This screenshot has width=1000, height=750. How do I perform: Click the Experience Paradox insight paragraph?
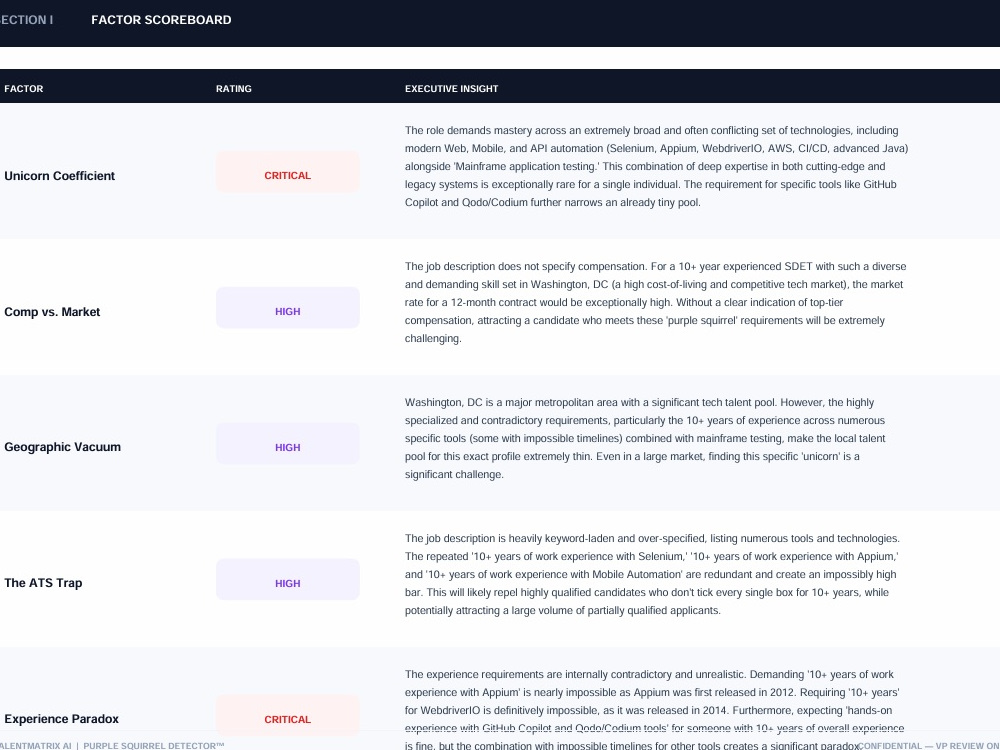[x=654, y=710]
